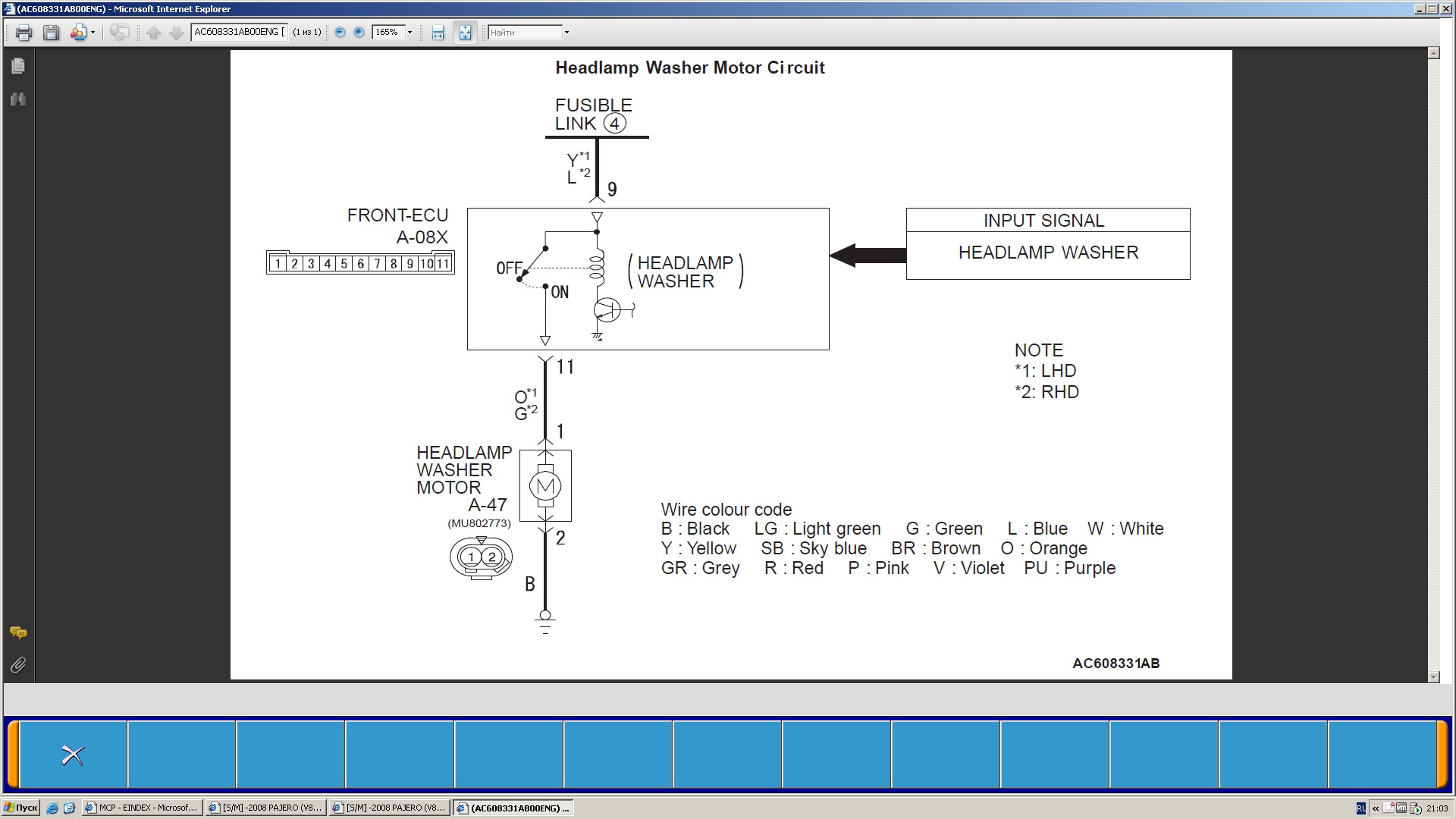Viewport: 1456px width, 819px height.
Task: Select the fit width page icon
Action: point(438,33)
